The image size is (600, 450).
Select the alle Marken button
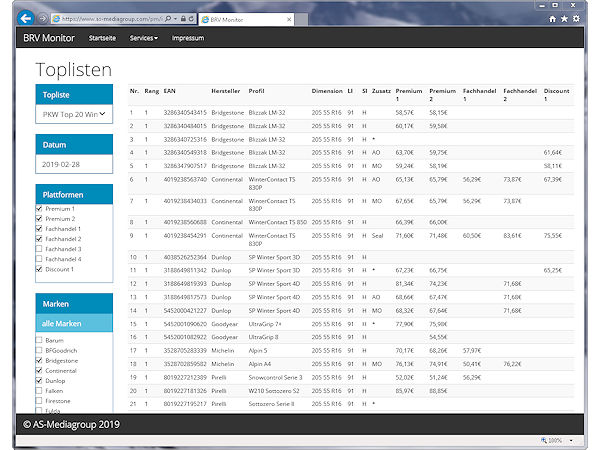(x=74, y=323)
